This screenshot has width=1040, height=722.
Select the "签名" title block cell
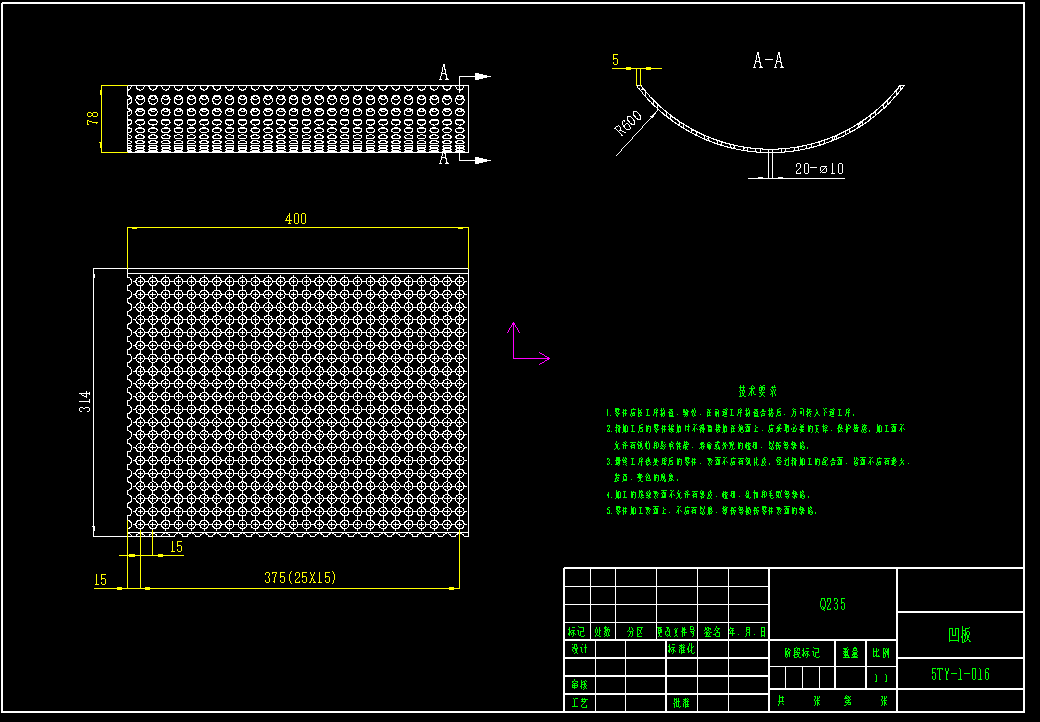[x=712, y=632]
